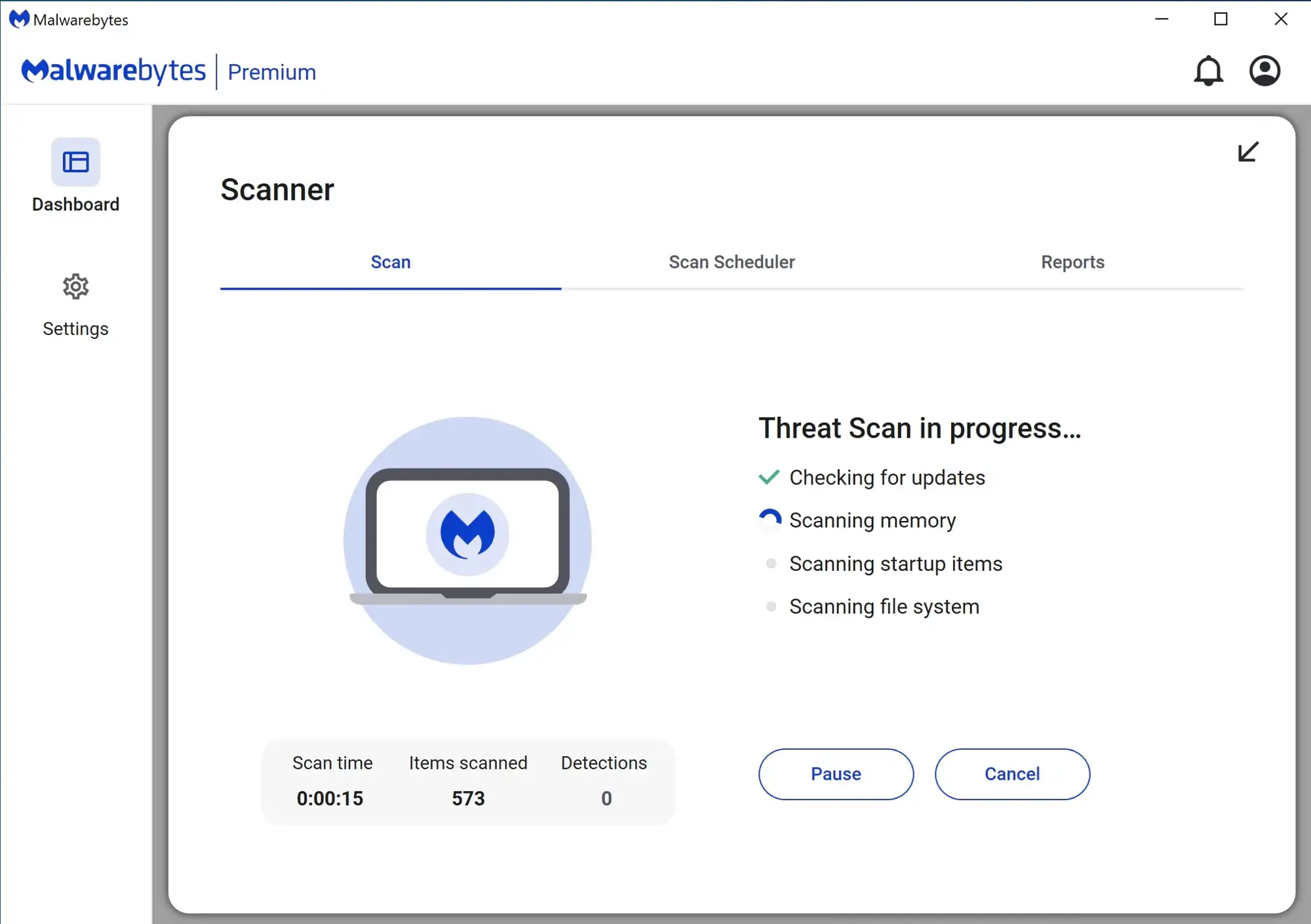
Task: Pause the ongoing threat scan
Action: pos(835,773)
